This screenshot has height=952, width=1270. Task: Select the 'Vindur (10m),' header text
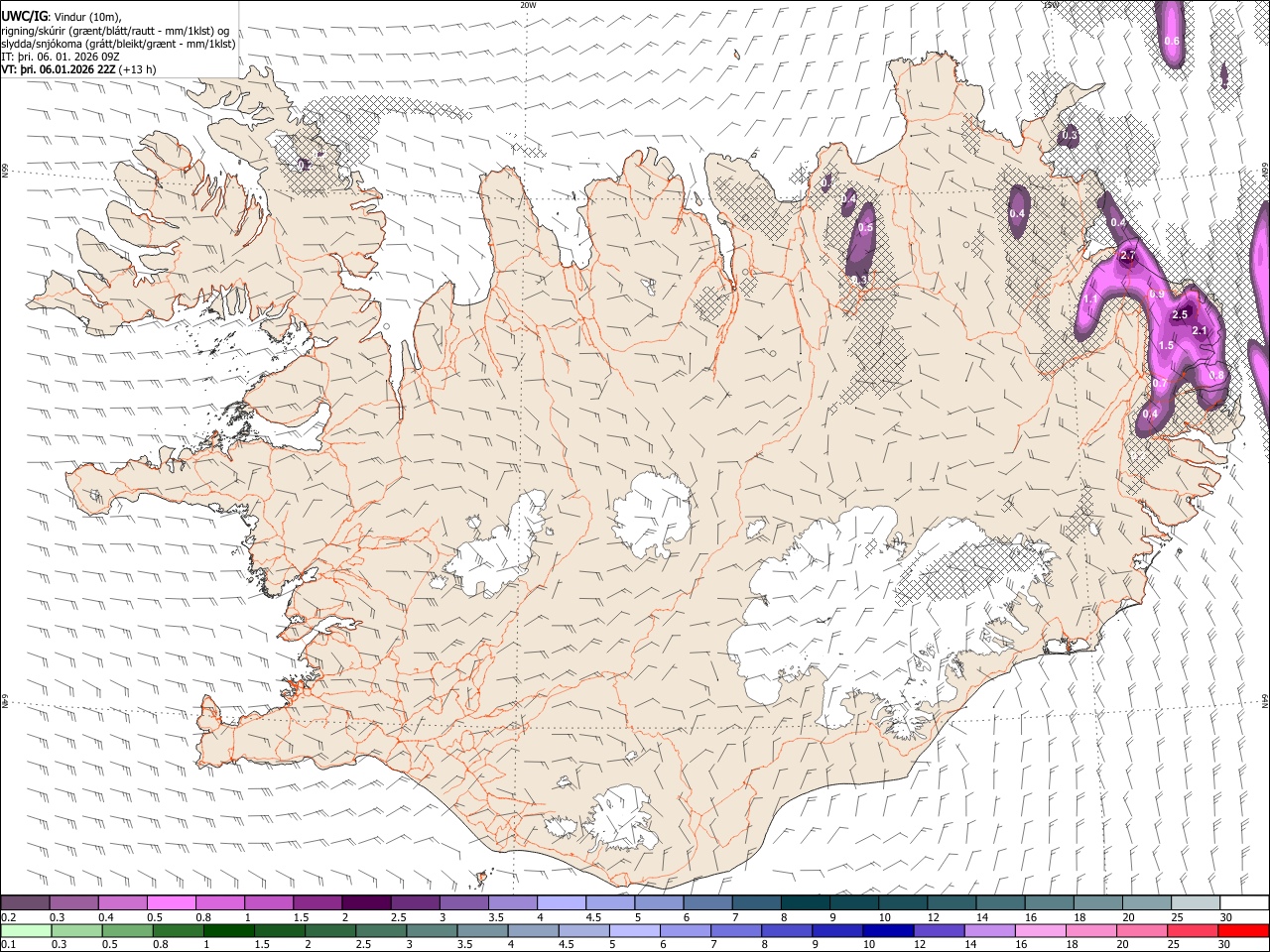point(86,16)
